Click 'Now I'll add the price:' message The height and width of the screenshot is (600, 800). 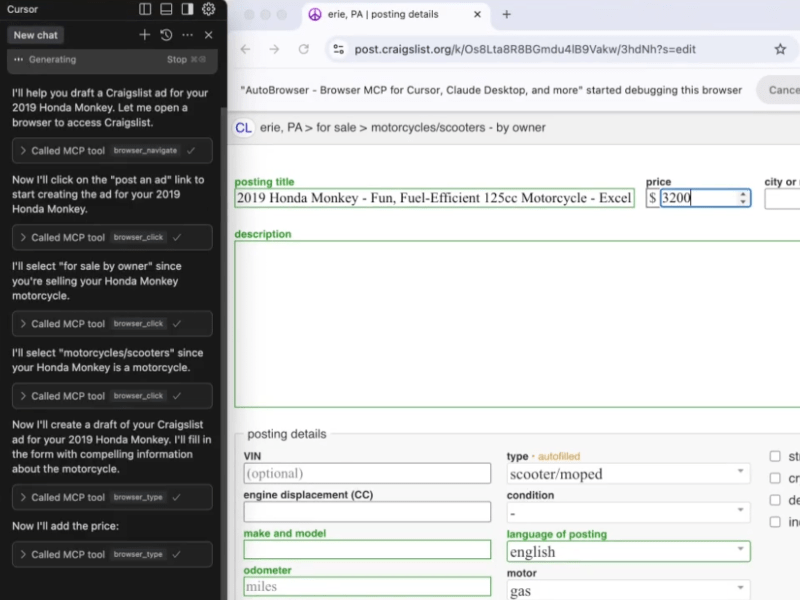[65, 526]
